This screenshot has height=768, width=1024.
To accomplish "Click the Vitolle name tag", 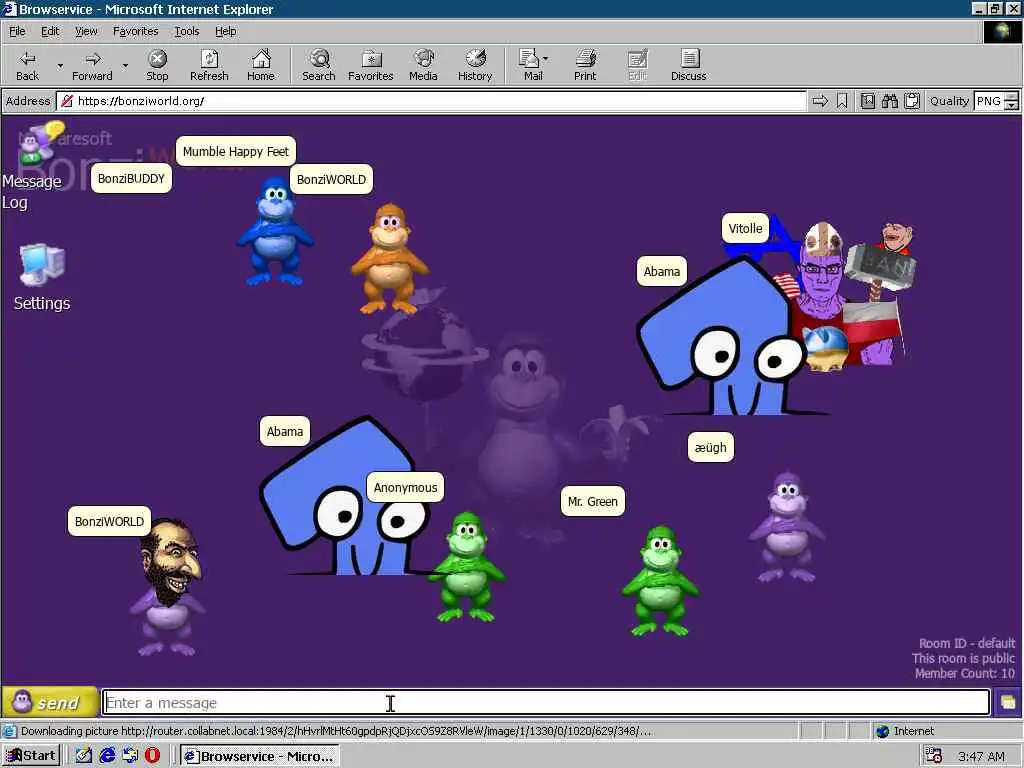I will coord(745,229).
